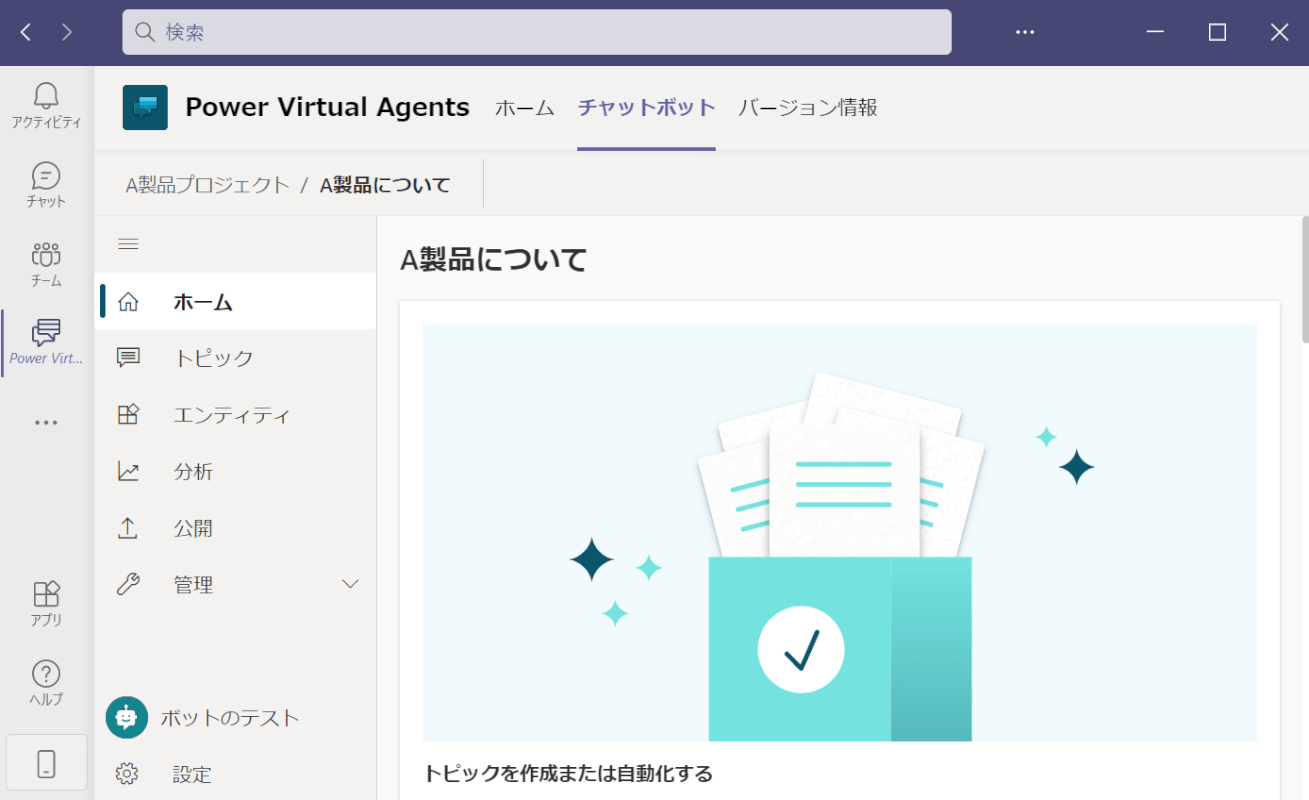Expand the 管理 chevron

(350, 584)
